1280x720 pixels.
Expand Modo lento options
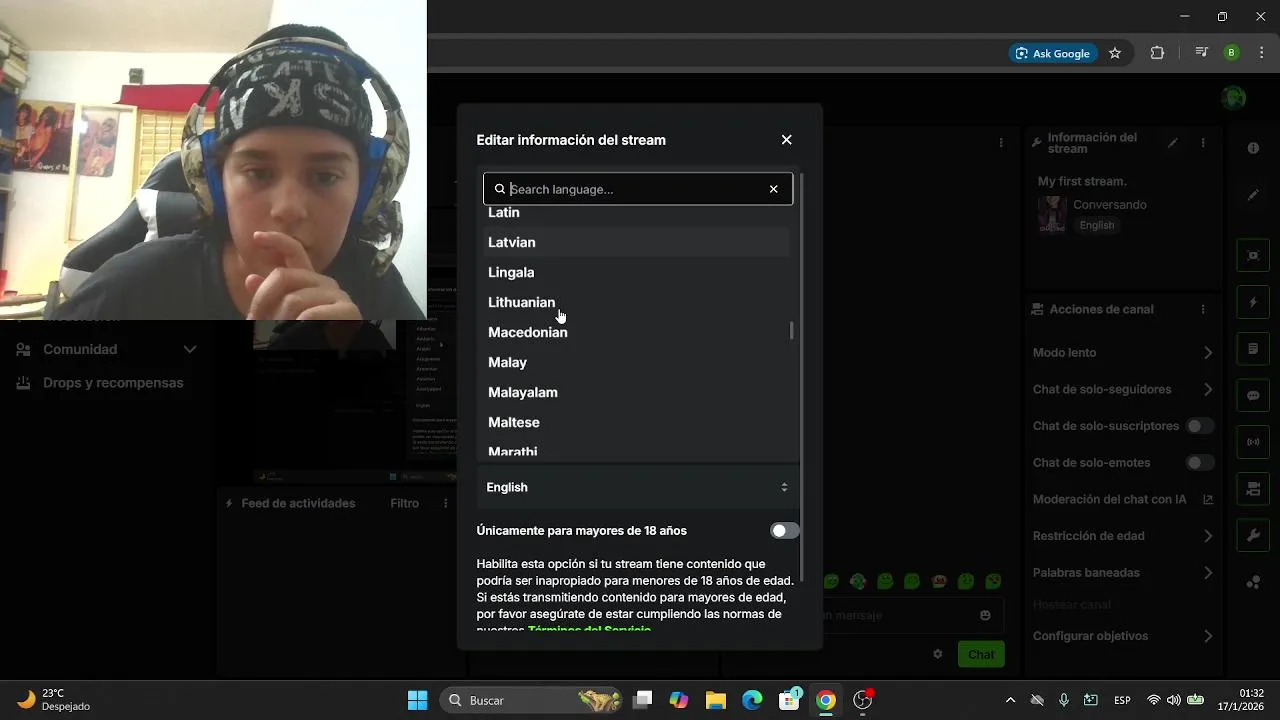[1208, 353]
